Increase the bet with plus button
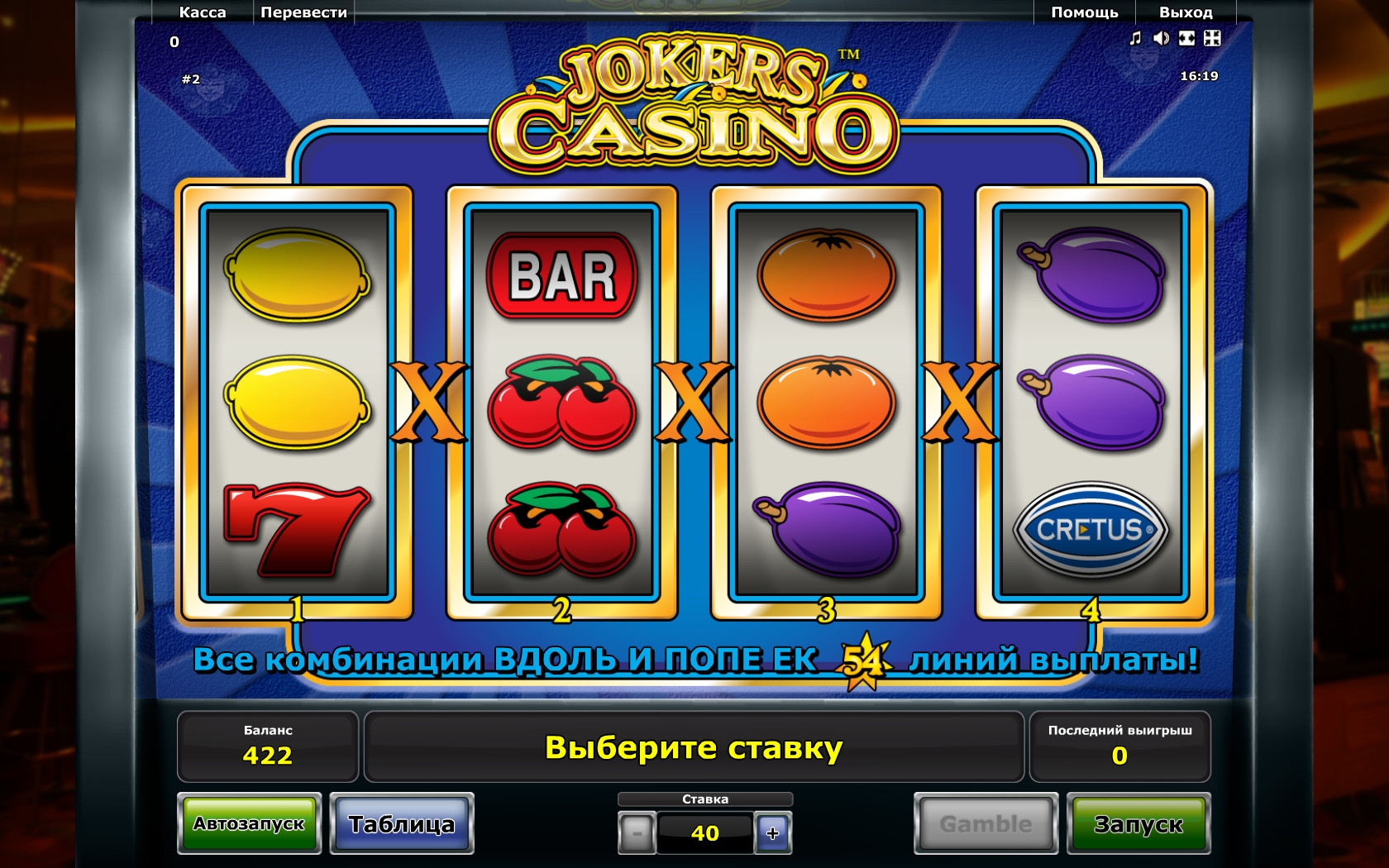Image resolution: width=1389 pixels, height=868 pixels. [773, 833]
